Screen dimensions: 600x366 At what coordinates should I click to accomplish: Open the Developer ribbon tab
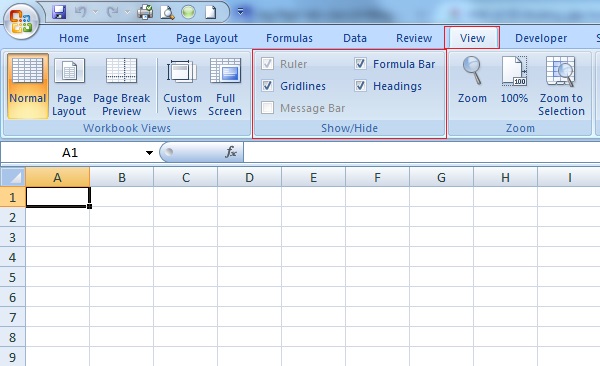[x=541, y=38]
